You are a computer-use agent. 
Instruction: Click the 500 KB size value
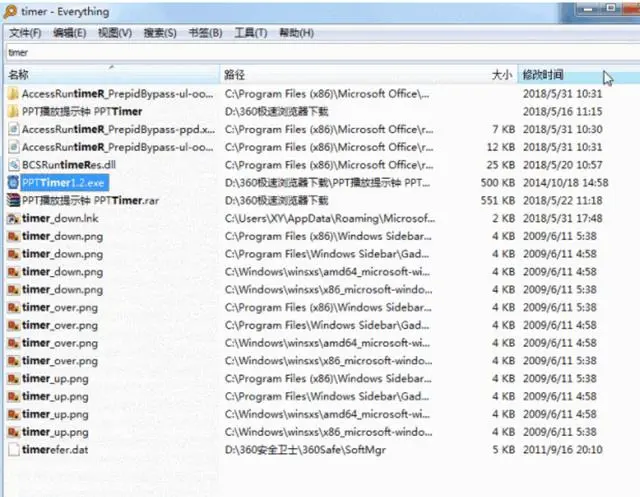click(498, 183)
